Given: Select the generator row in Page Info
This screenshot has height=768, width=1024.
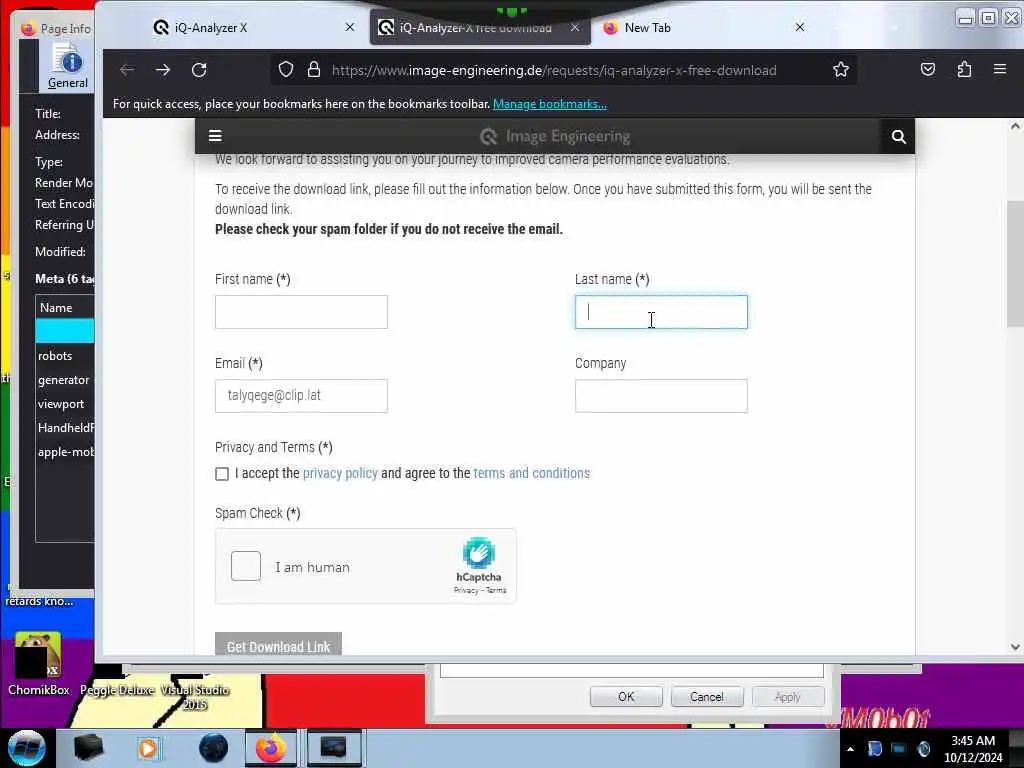Looking at the screenshot, I should tap(65, 380).
